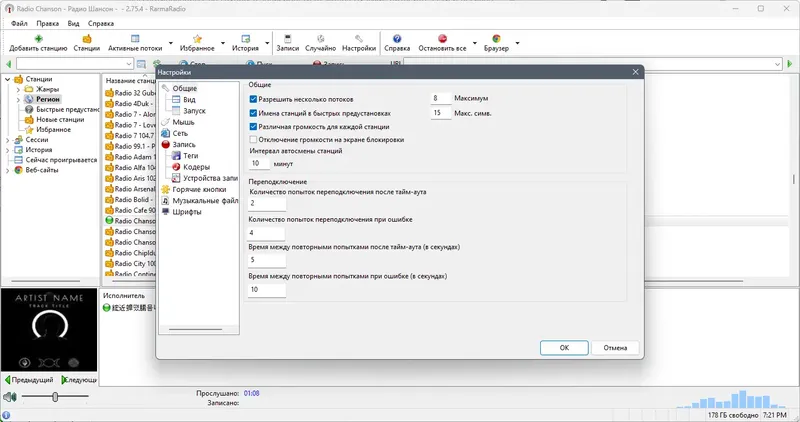
Task: Click the История toolbar icon
Action: [245, 39]
